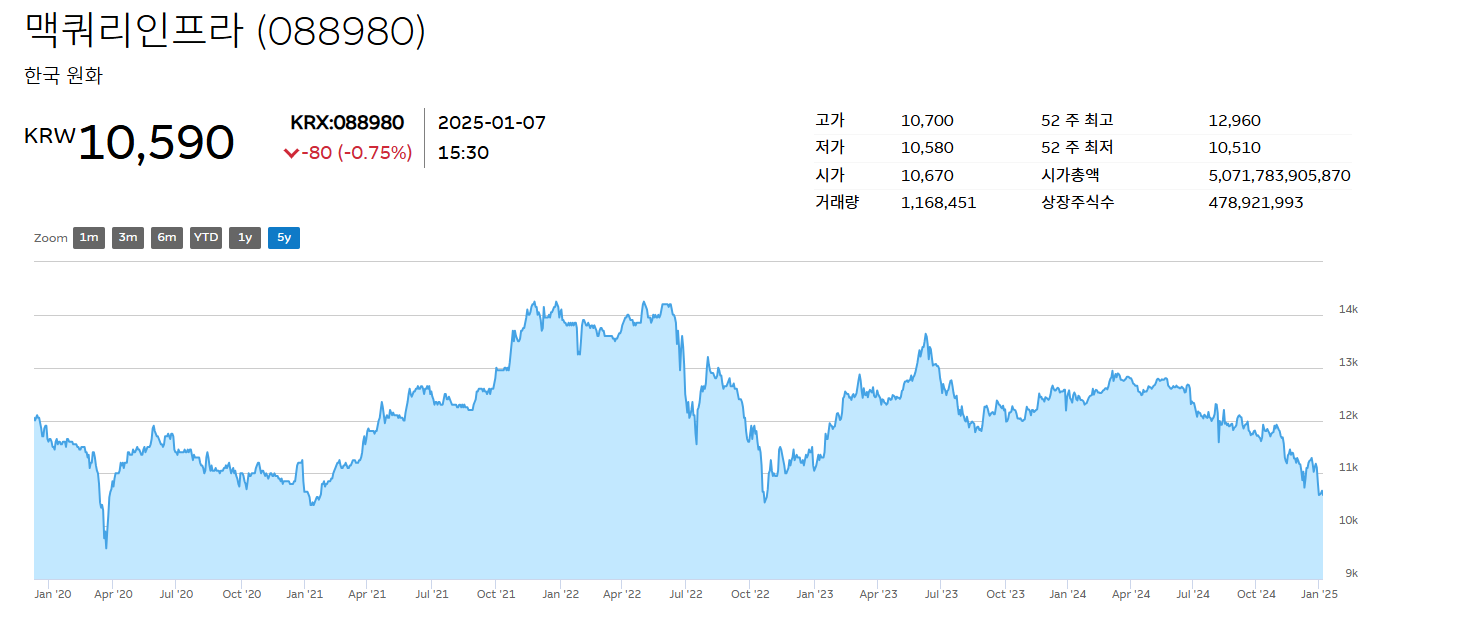1459x623 pixels.
Task: Click the 52 주 최저 value 10,510
Action: click(x=1234, y=148)
